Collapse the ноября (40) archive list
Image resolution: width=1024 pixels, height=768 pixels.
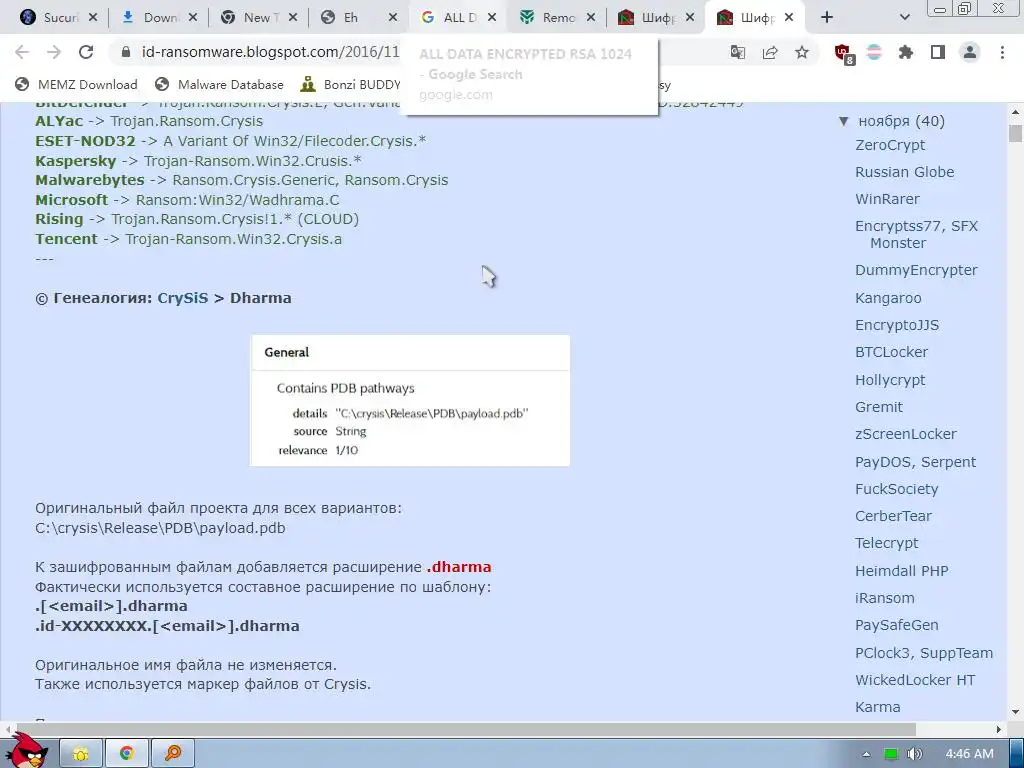coord(843,121)
